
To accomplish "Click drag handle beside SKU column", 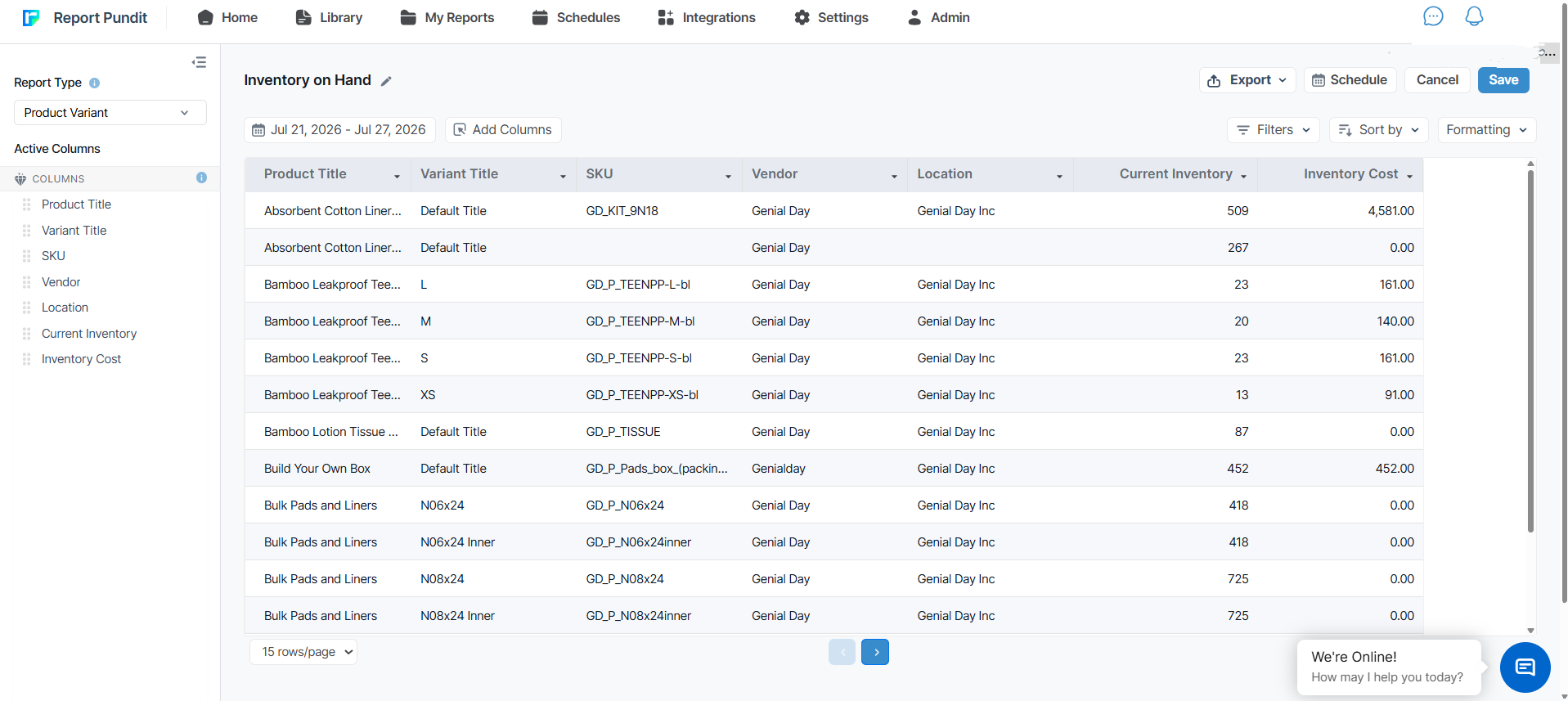I will click(x=27, y=256).
